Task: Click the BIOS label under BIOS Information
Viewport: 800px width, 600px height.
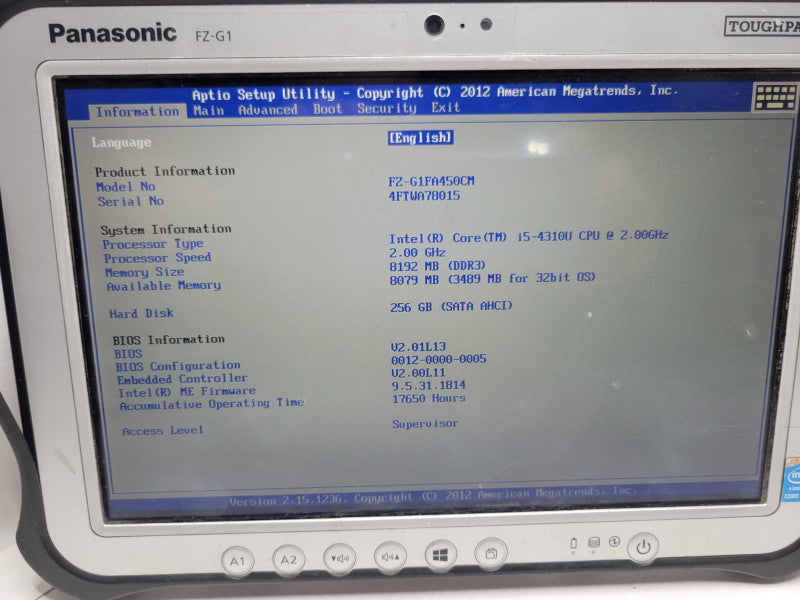Action: pos(128,354)
